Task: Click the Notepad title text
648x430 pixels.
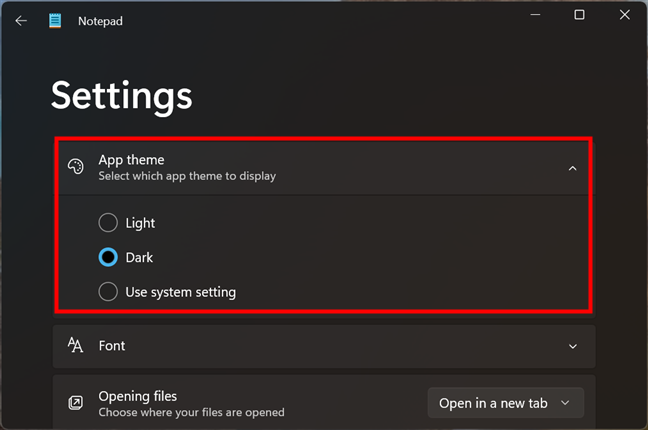Action: pyautogui.click(x=100, y=20)
